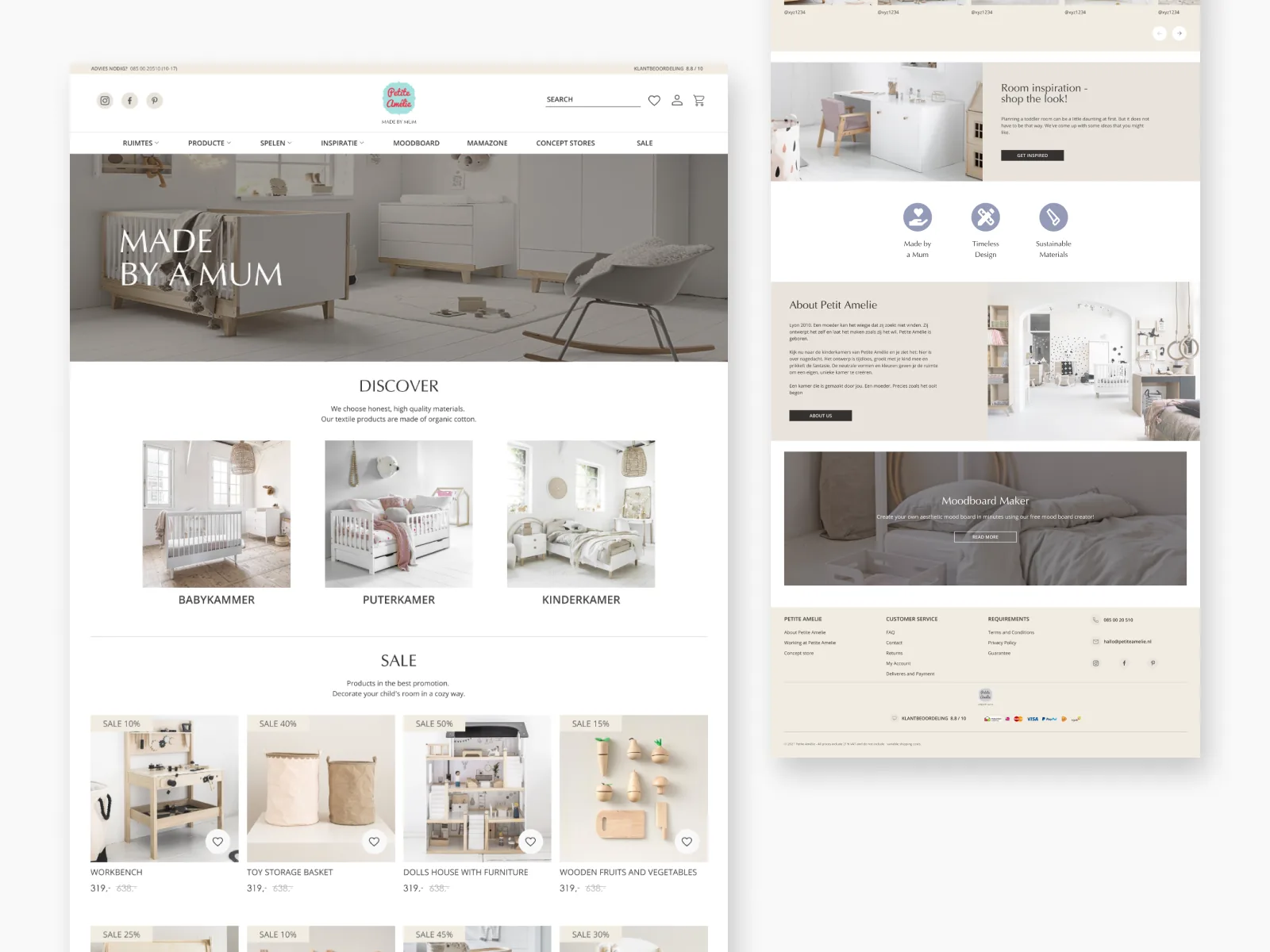Click the Made by a Mum icon

[918, 217]
